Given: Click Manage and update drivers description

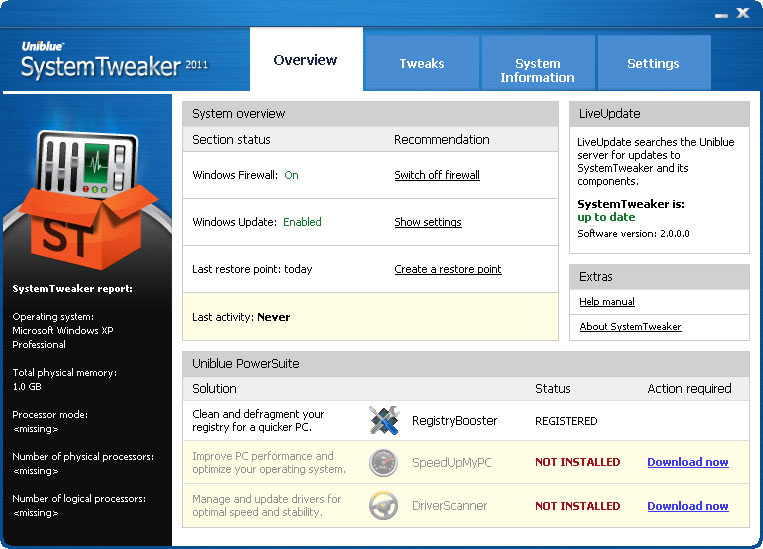Looking at the screenshot, I should (266, 505).
